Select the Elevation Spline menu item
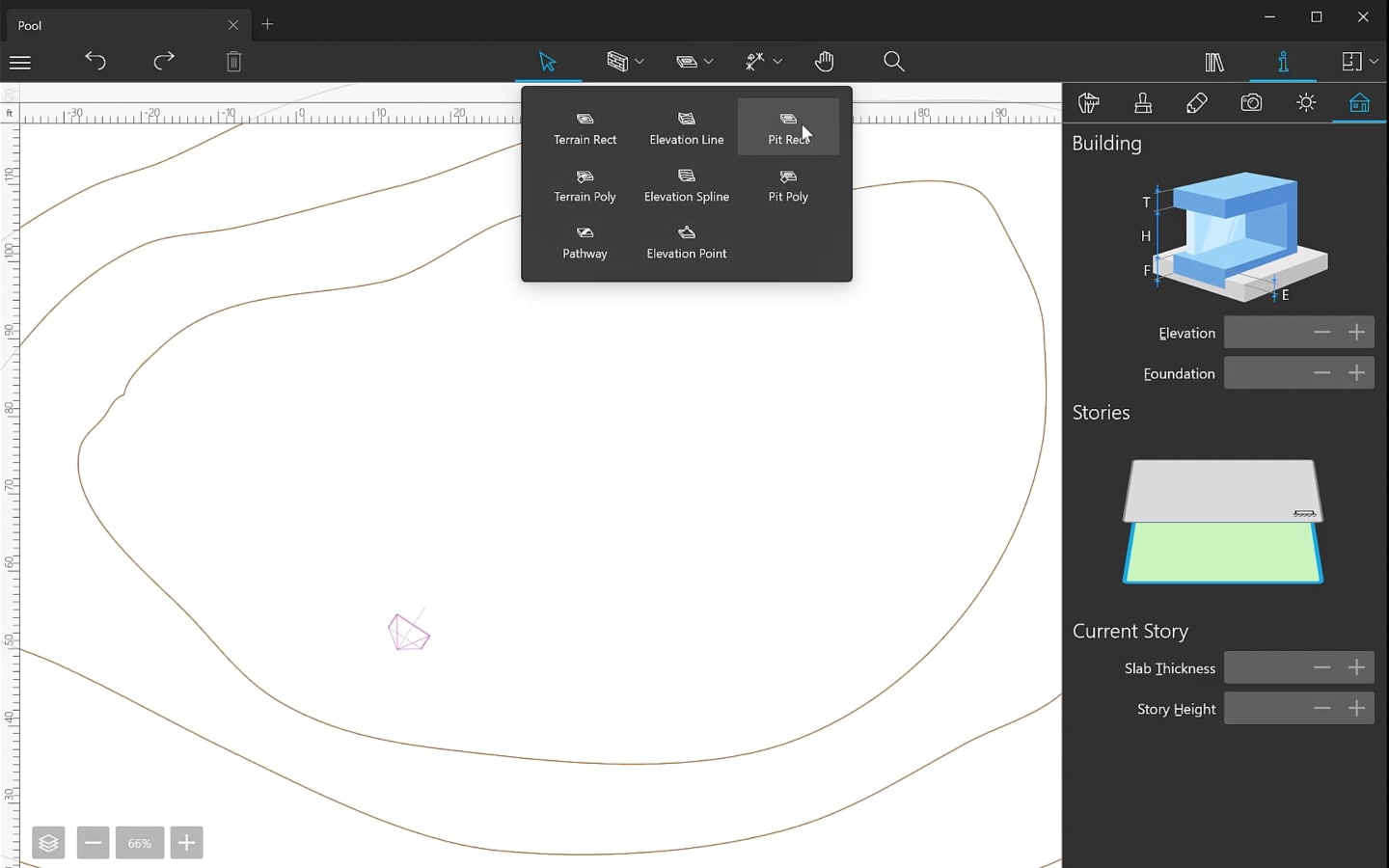 686,185
